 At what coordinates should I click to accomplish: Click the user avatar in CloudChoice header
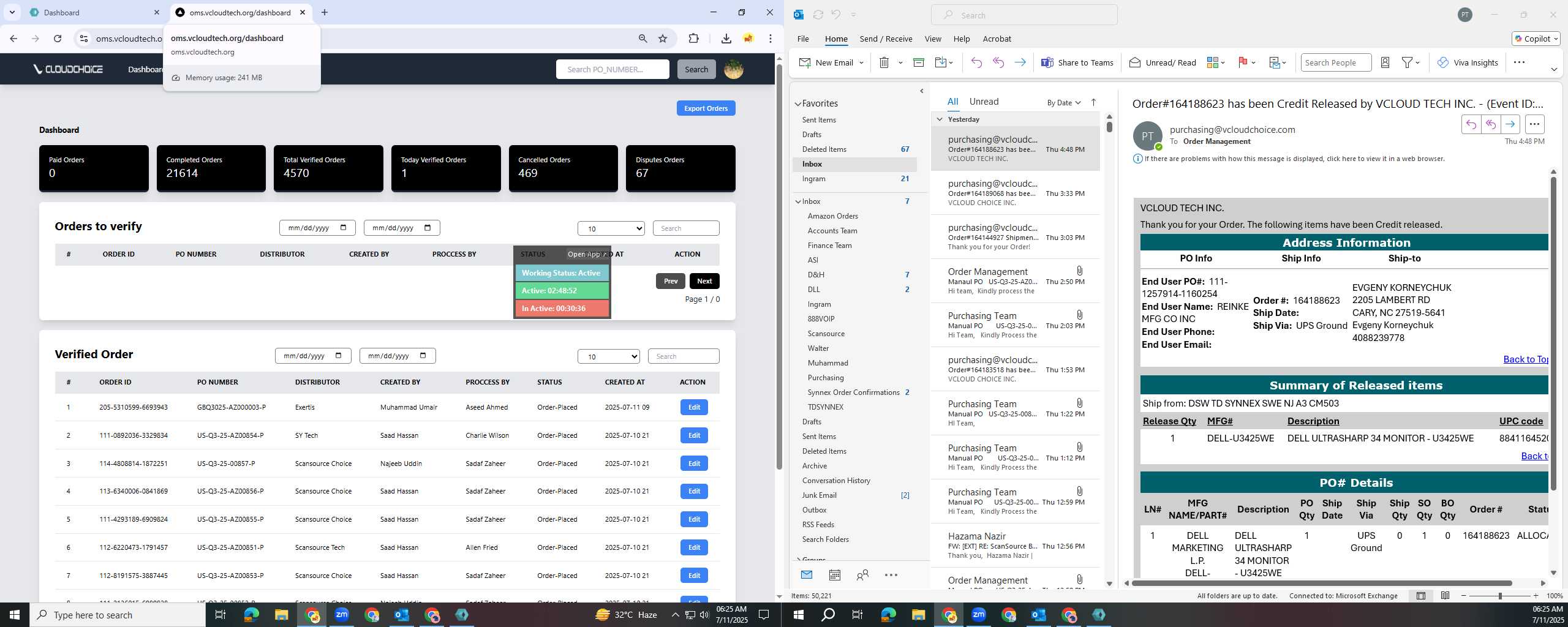734,69
